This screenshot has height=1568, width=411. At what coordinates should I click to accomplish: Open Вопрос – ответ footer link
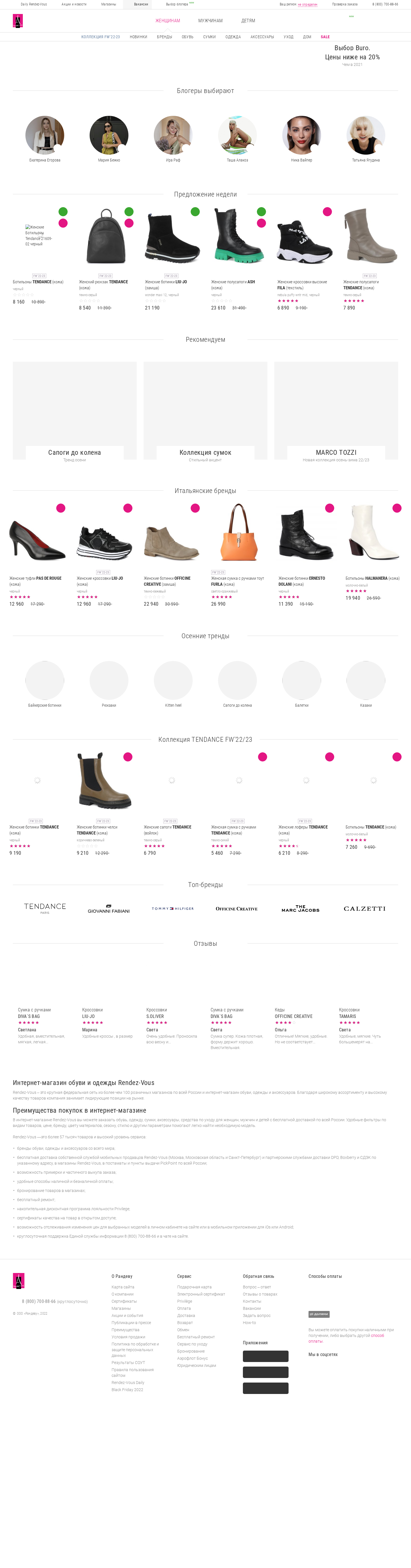coord(257,1287)
